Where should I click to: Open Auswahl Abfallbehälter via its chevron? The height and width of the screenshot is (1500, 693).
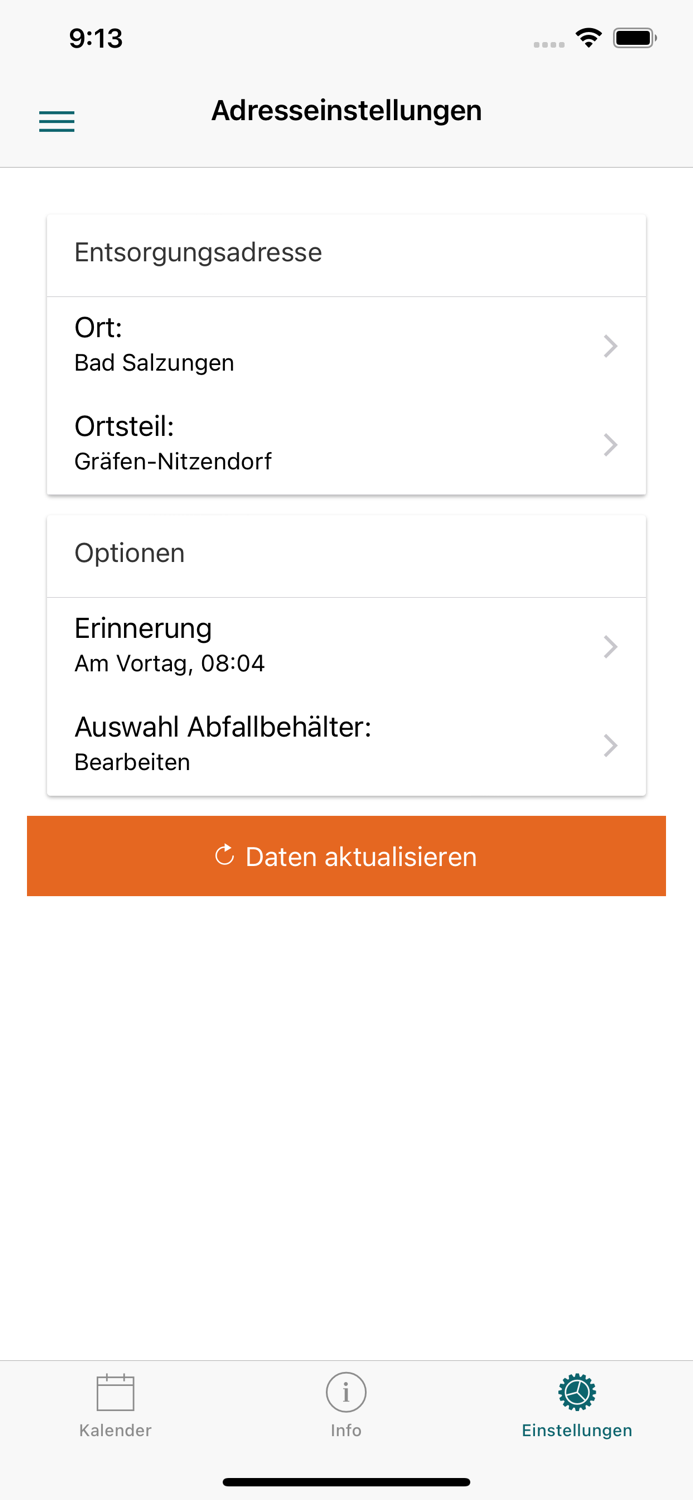click(610, 745)
